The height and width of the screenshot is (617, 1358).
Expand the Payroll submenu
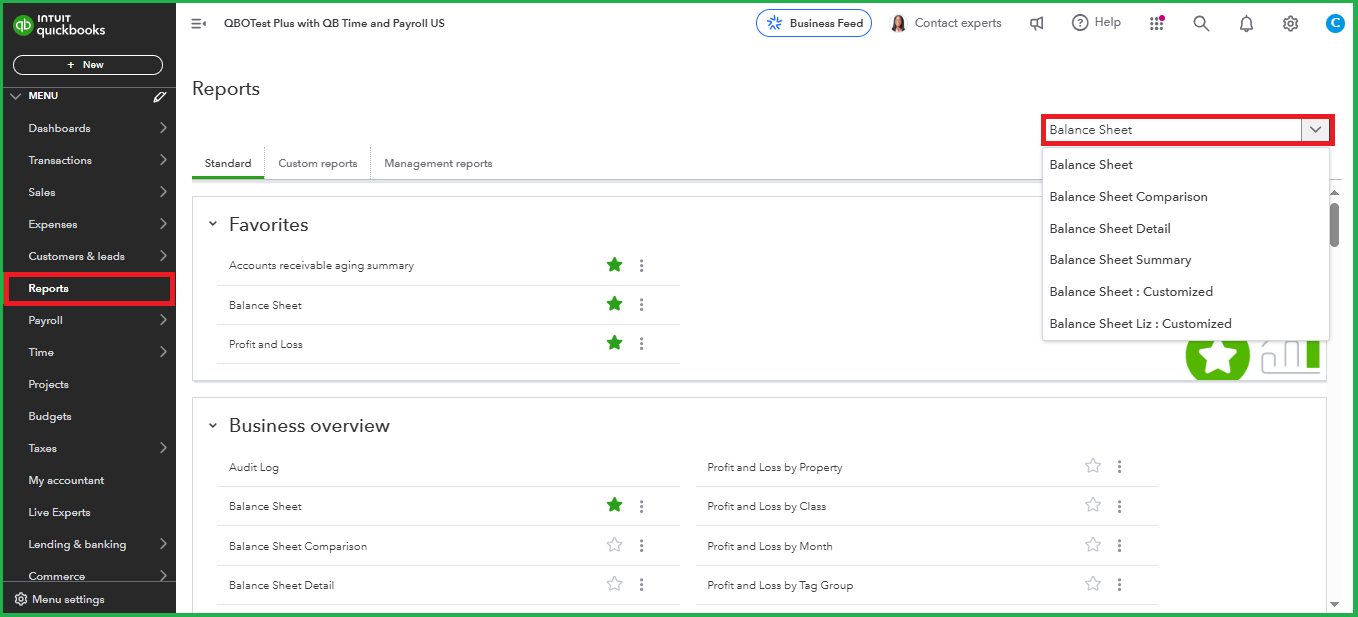point(164,320)
